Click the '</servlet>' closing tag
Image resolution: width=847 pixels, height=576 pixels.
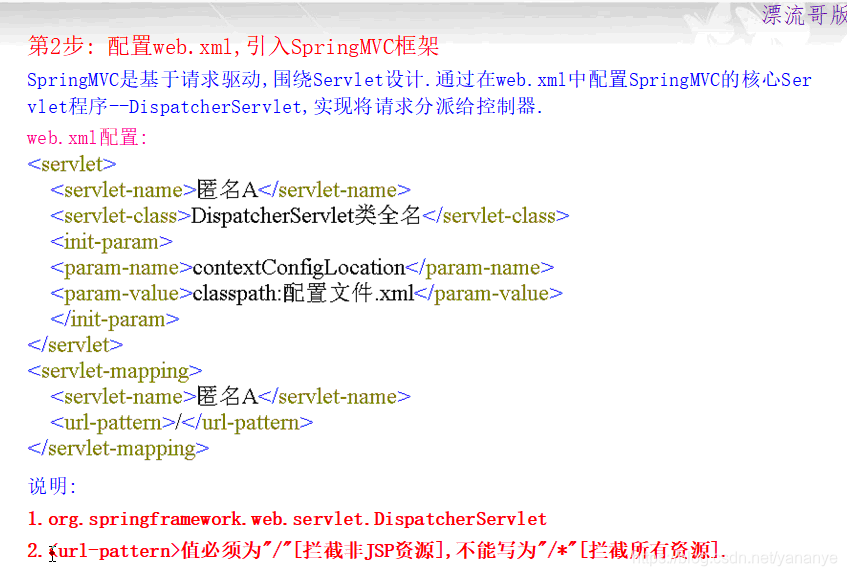pyautogui.click(x=75, y=345)
